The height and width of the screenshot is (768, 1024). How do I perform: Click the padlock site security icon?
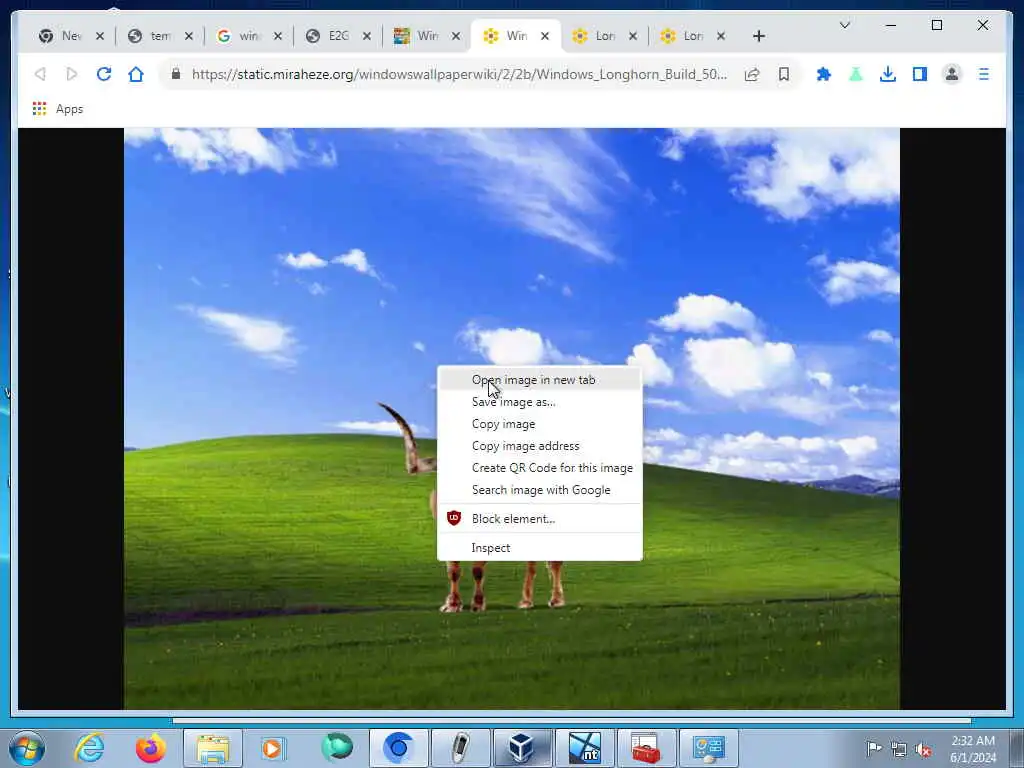pyautogui.click(x=176, y=74)
